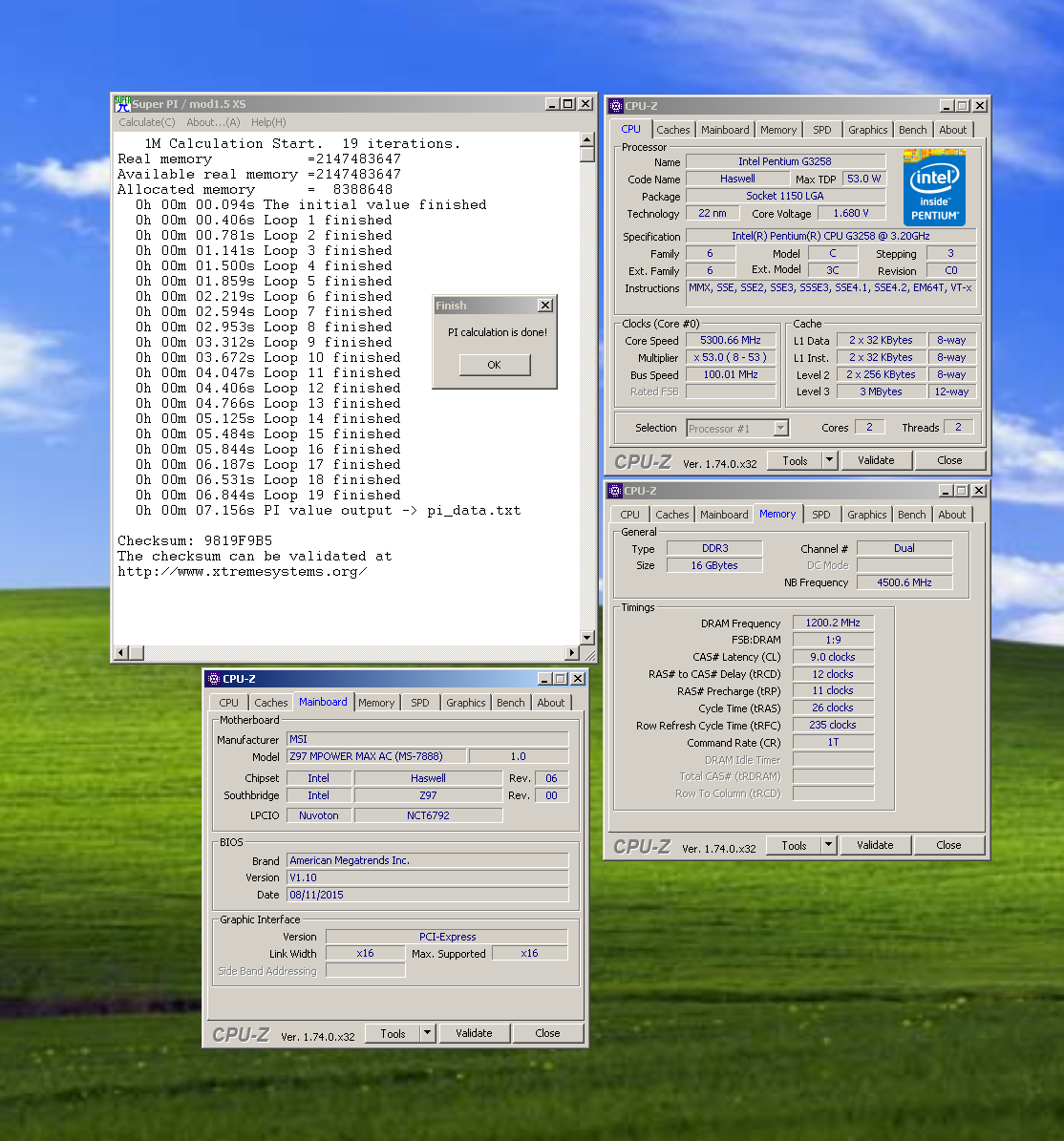Click the CPU-Z icon of the CPU tab window
This screenshot has height=1141, width=1064.
point(616,106)
